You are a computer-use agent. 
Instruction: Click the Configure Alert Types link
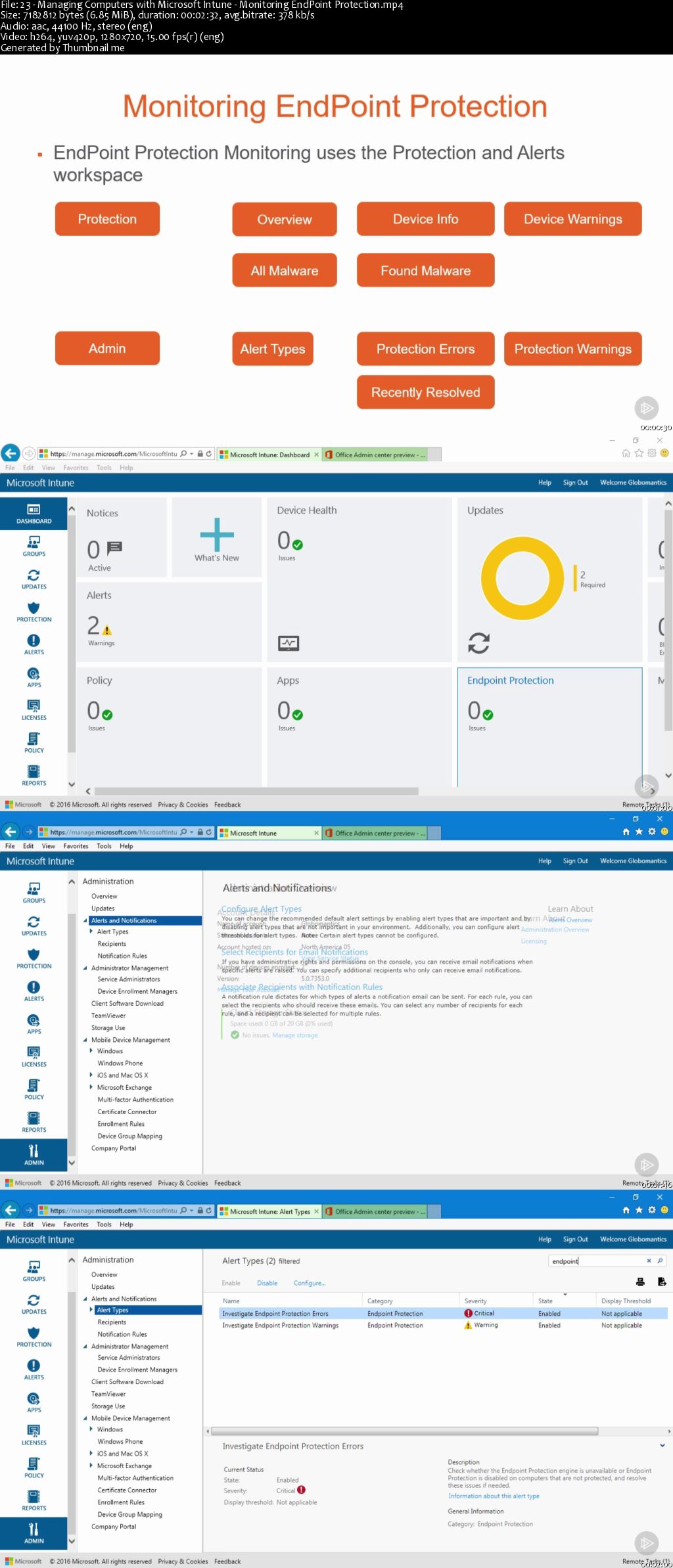coord(262,909)
